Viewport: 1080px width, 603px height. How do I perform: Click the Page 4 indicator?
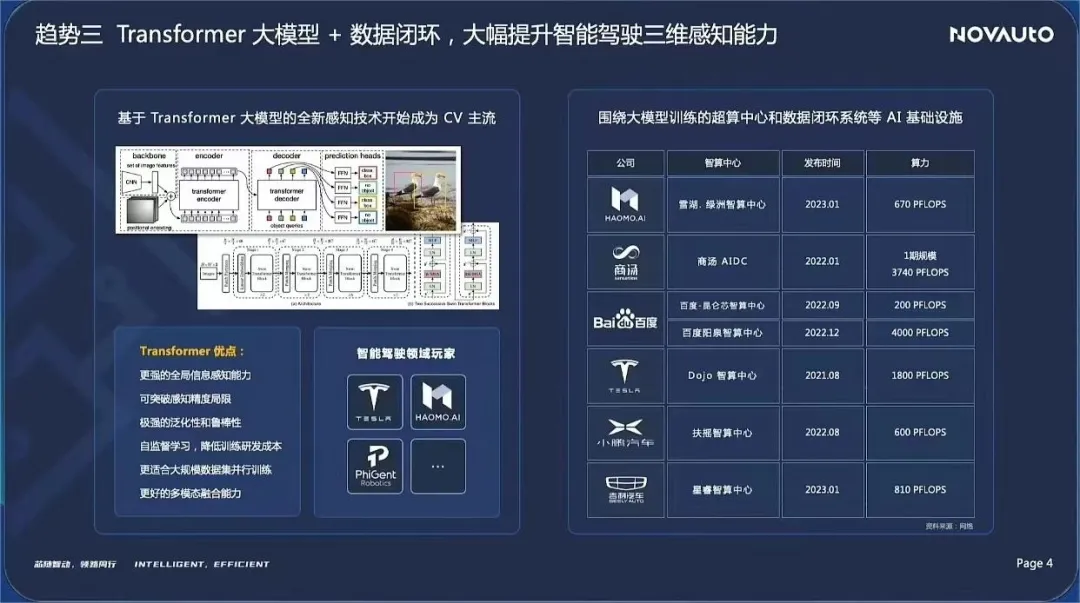(1034, 563)
